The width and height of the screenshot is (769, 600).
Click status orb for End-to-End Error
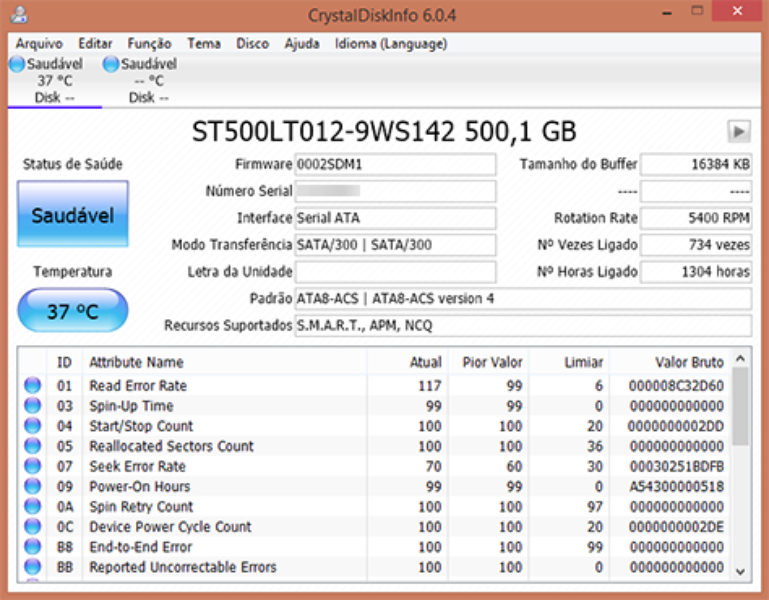coord(33,547)
